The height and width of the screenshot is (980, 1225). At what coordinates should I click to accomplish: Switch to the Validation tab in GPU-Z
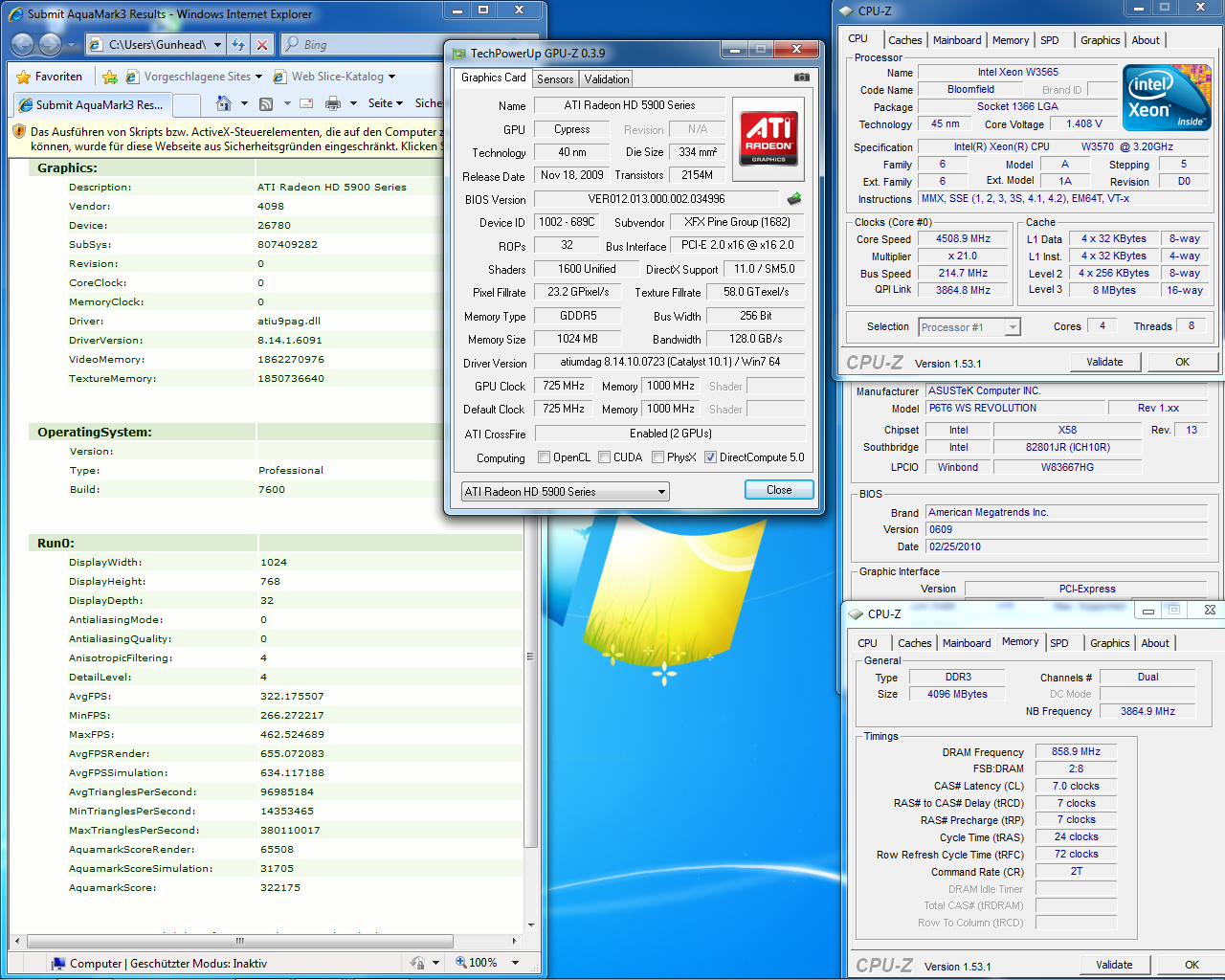pos(607,79)
